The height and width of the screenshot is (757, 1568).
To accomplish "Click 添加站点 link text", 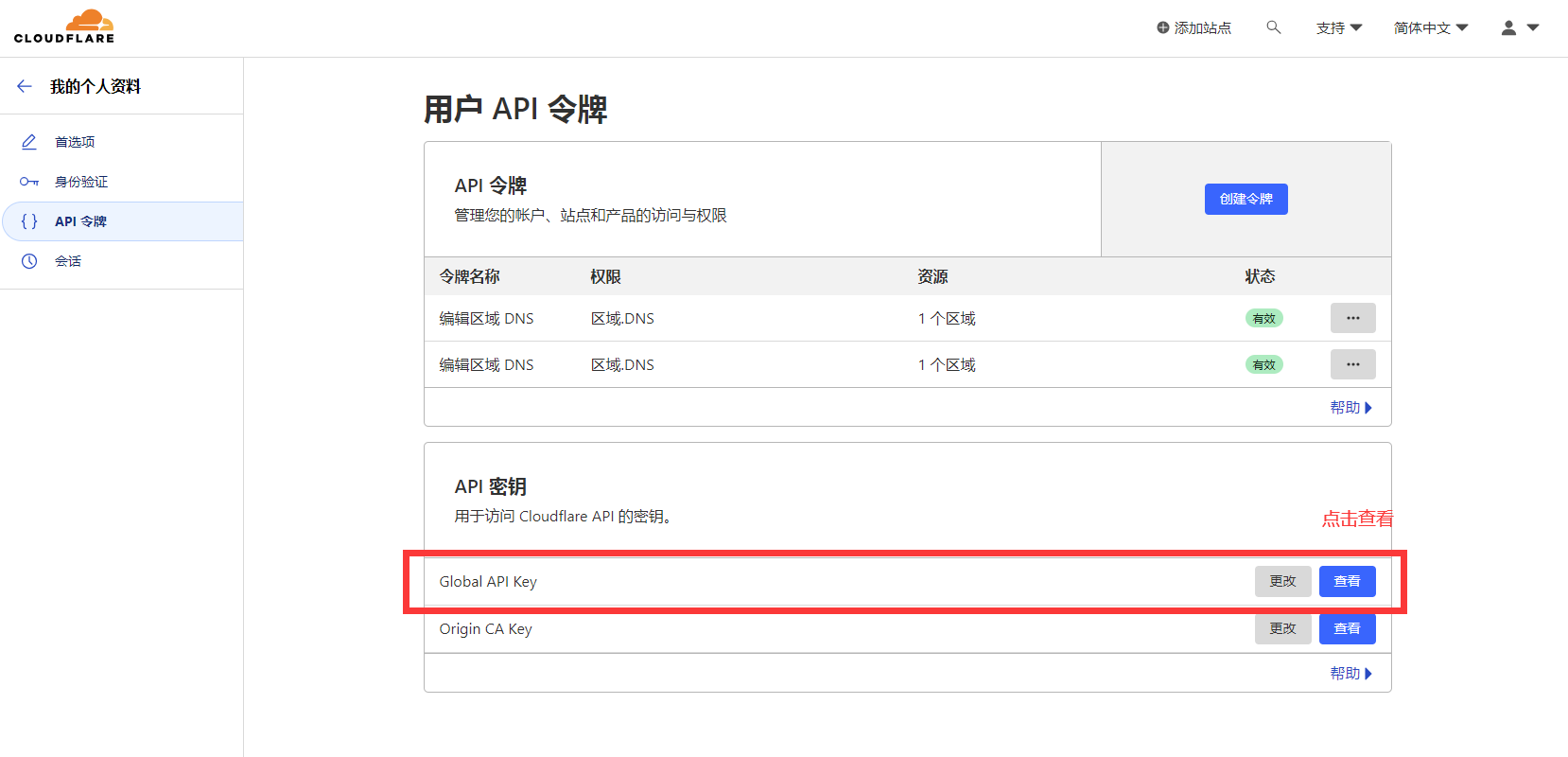I will (x=1203, y=27).
